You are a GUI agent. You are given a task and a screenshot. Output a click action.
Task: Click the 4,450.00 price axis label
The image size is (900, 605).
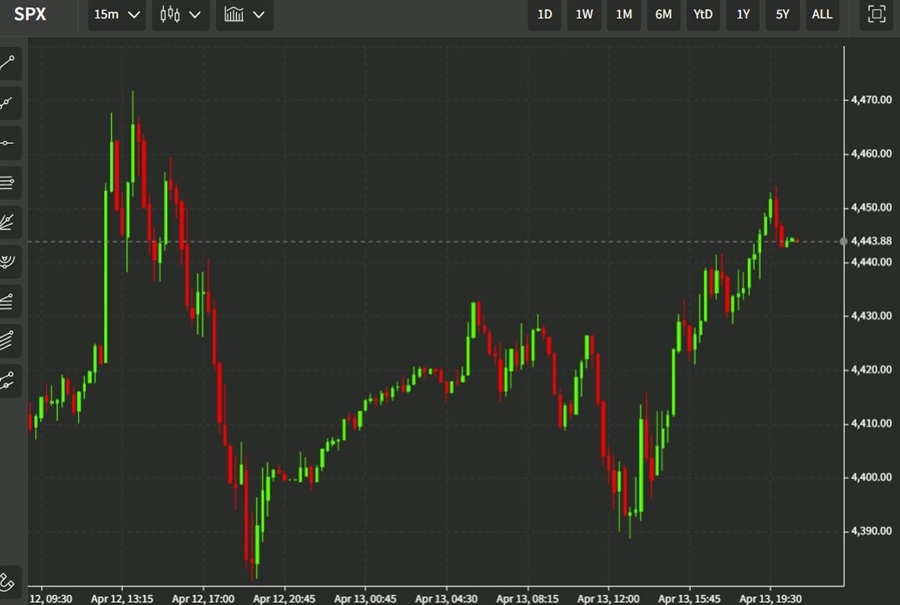pos(871,207)
